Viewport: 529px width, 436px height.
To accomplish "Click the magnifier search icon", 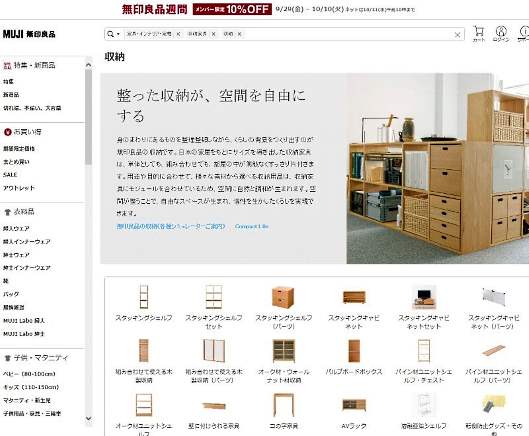I will (x=110, y=34).
